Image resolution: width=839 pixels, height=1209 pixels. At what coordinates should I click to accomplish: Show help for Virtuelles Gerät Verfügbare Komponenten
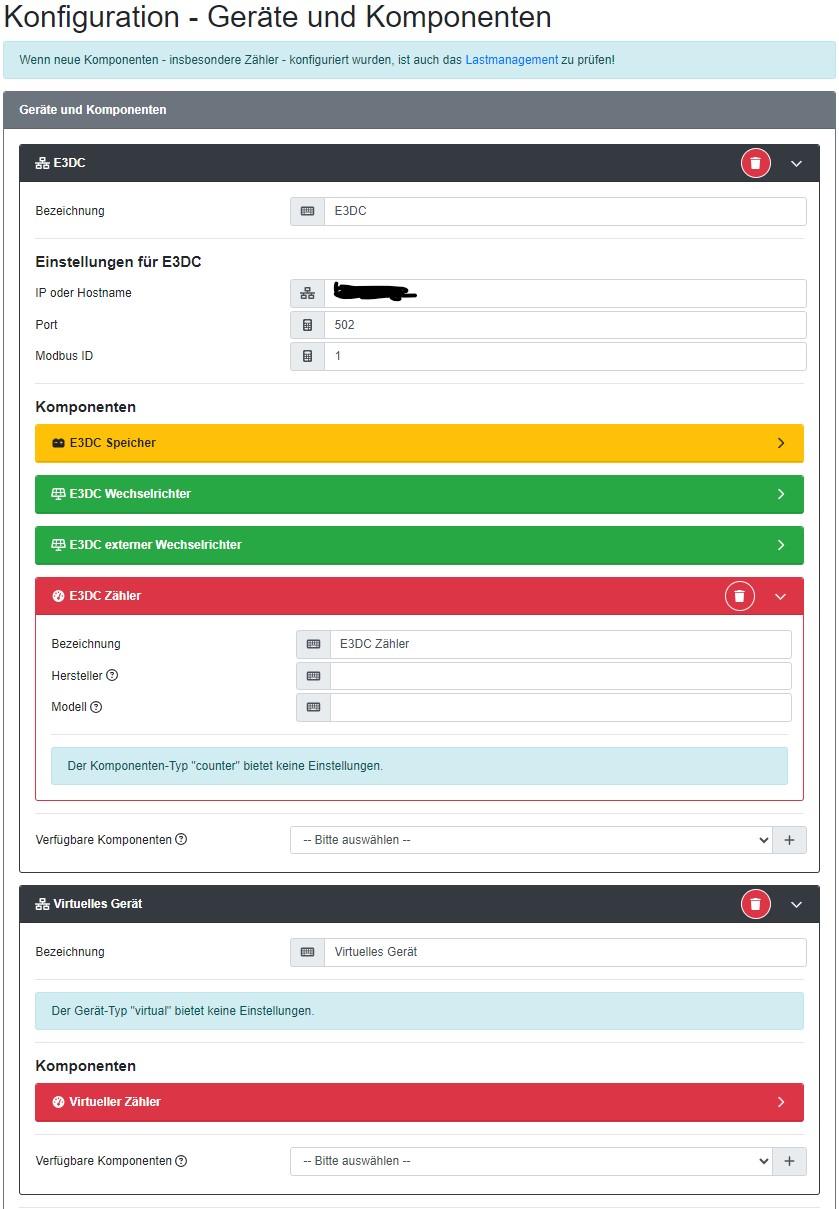pyautogui.click(x=181, y=1161)
